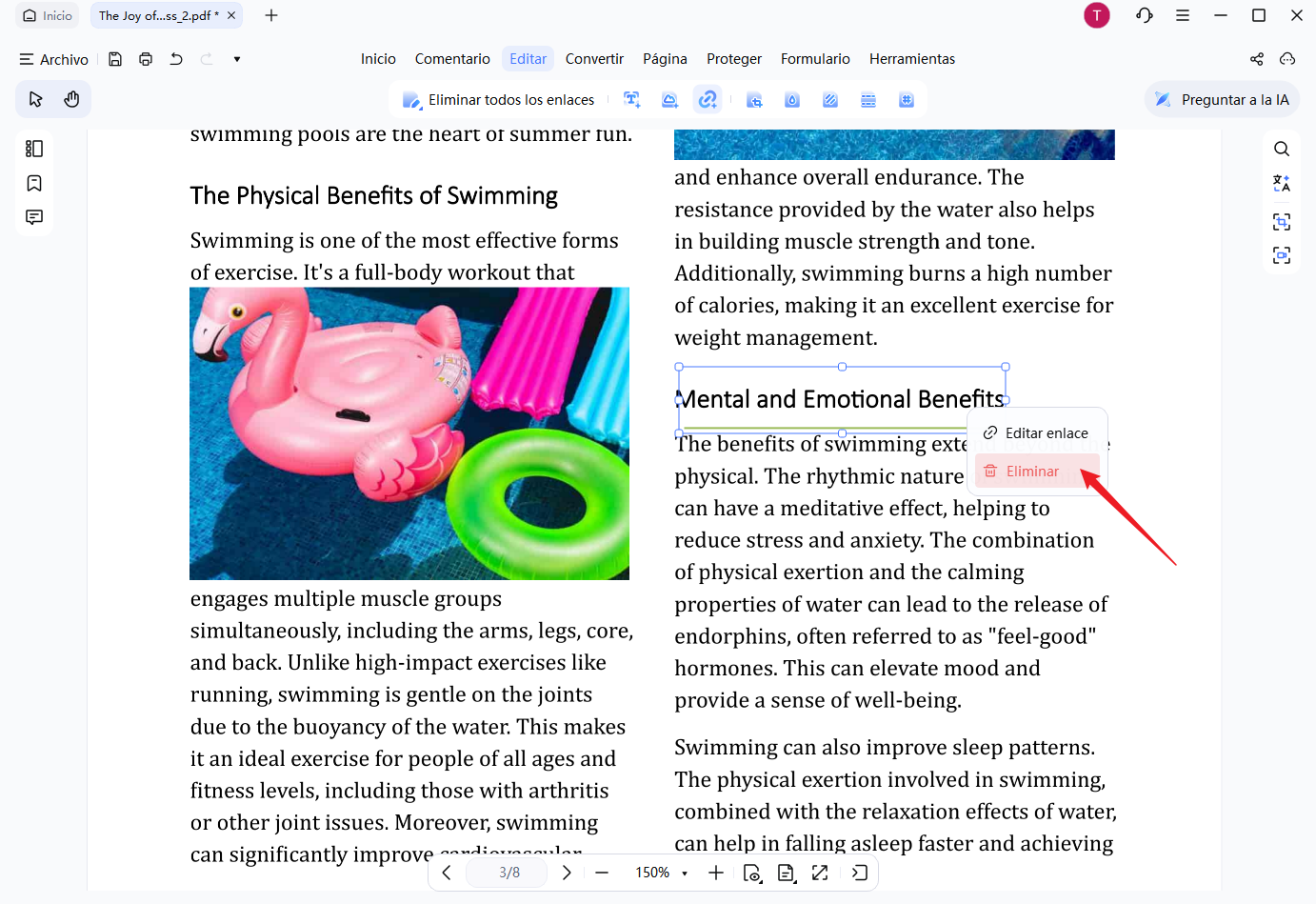Click the add text tool icon

click(631, 99)
